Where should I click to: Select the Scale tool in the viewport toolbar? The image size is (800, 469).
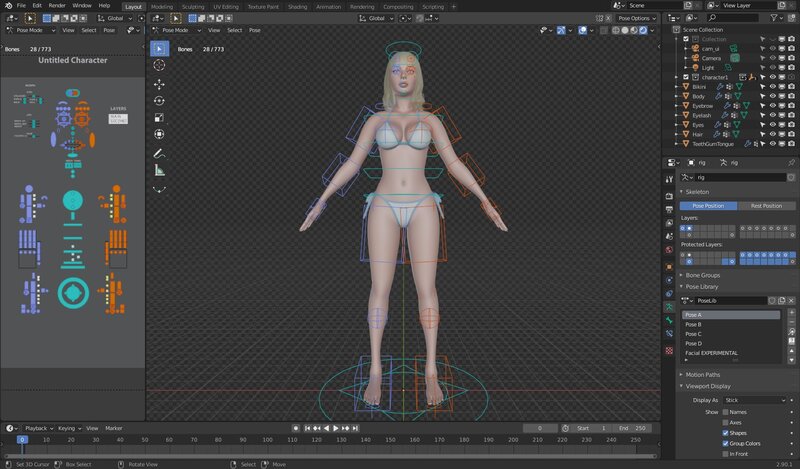point(159,118)
